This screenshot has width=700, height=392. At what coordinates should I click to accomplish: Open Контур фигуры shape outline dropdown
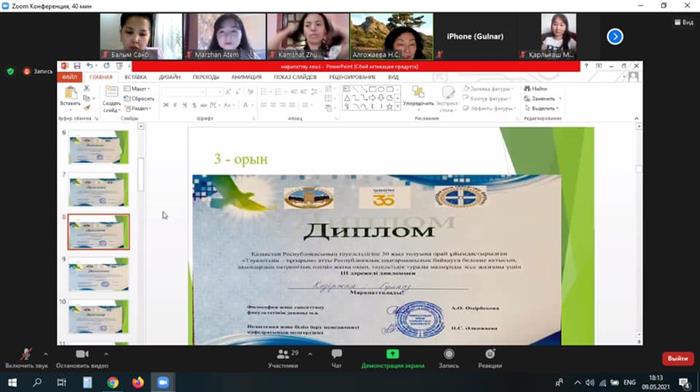click(x=488, y=99)
